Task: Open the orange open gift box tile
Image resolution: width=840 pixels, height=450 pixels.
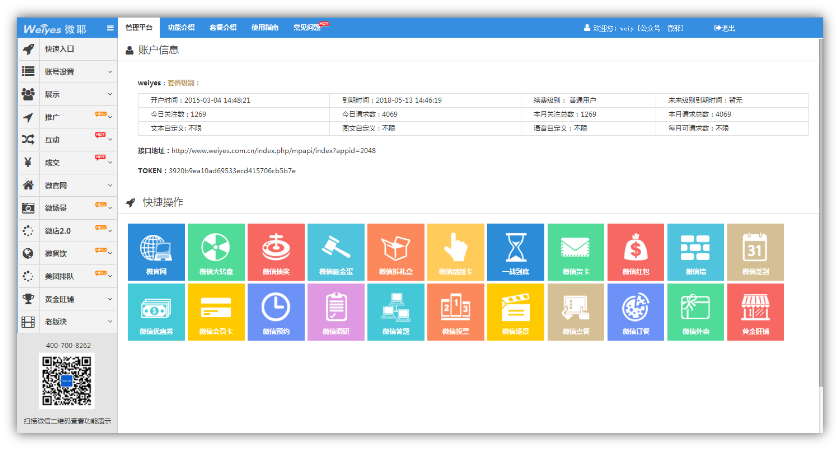Action: [x=396, y=252]
